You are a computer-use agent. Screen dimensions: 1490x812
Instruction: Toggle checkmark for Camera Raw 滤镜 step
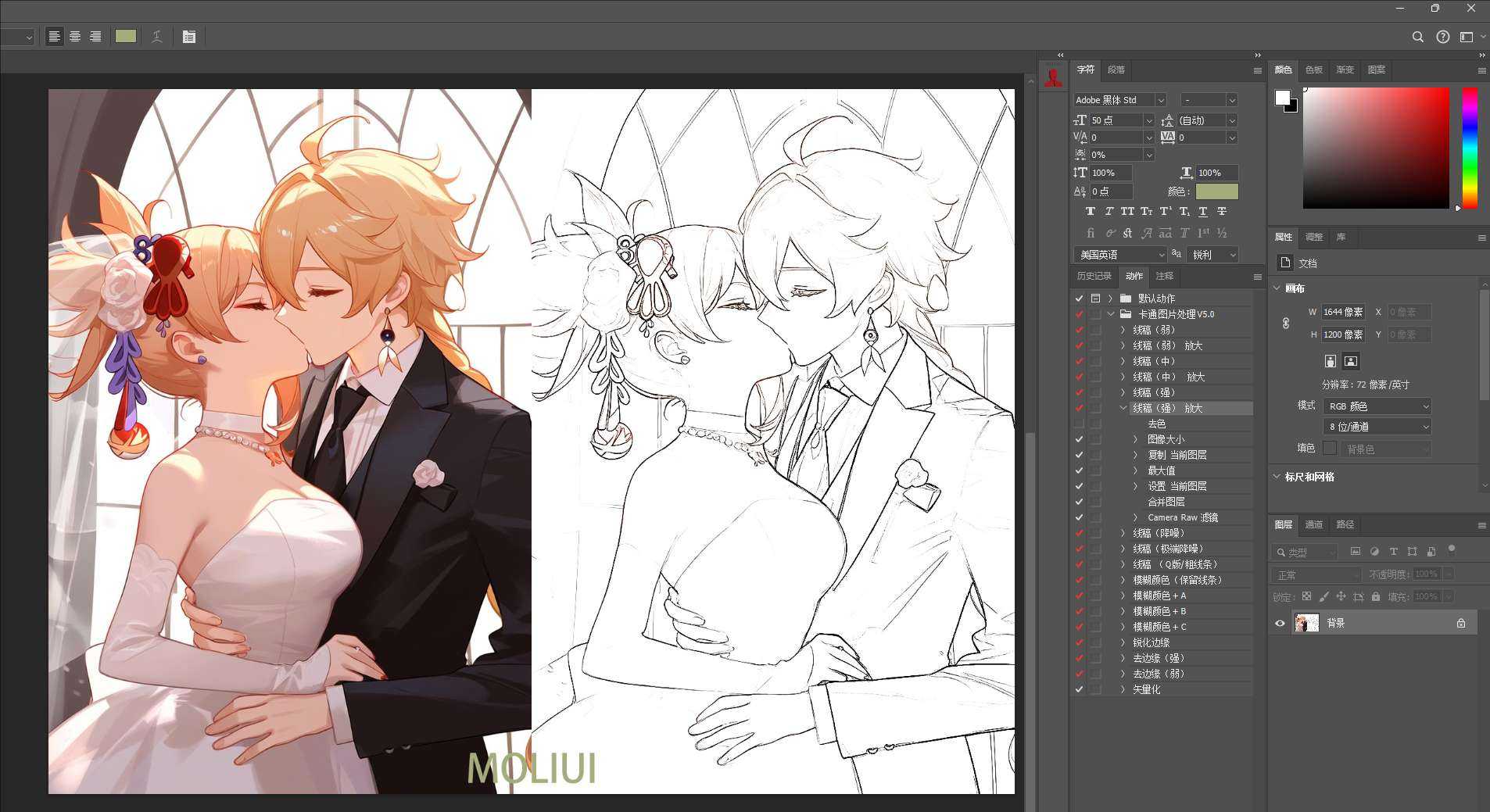click(1079, 517)
